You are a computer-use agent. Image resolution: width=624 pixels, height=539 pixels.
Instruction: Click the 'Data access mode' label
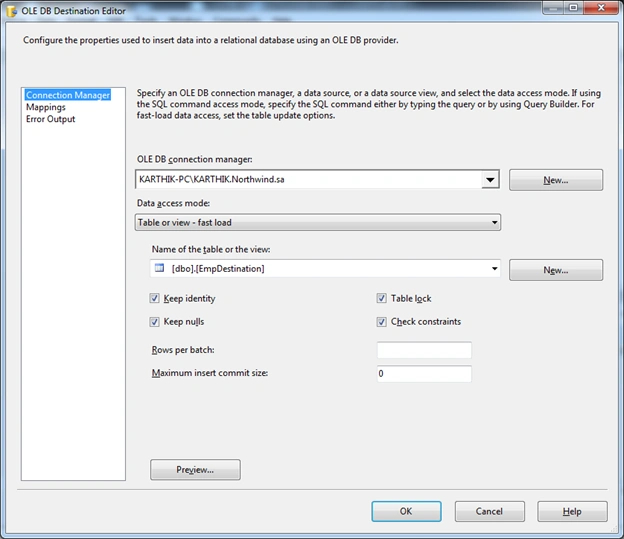[174, 203]
